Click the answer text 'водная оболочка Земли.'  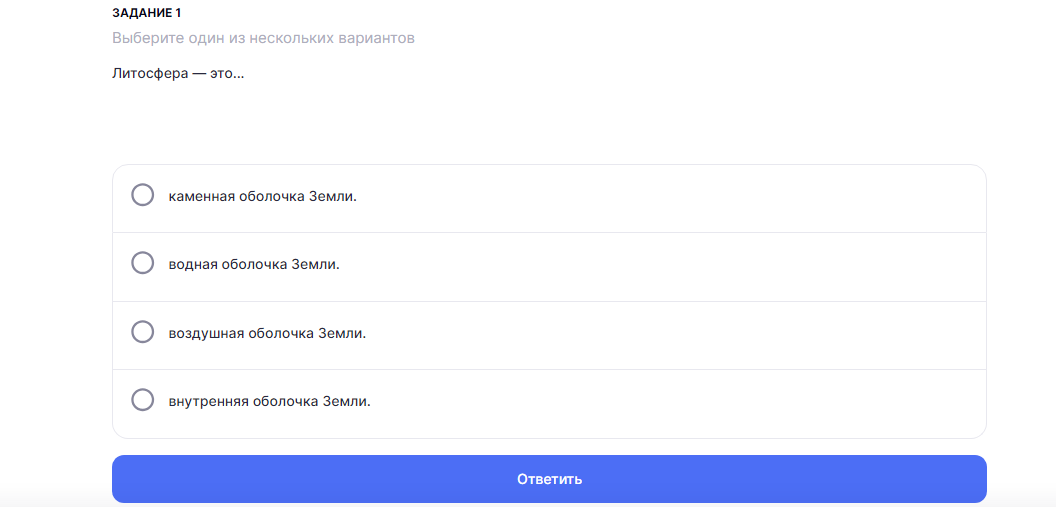[x=254, y=265]
